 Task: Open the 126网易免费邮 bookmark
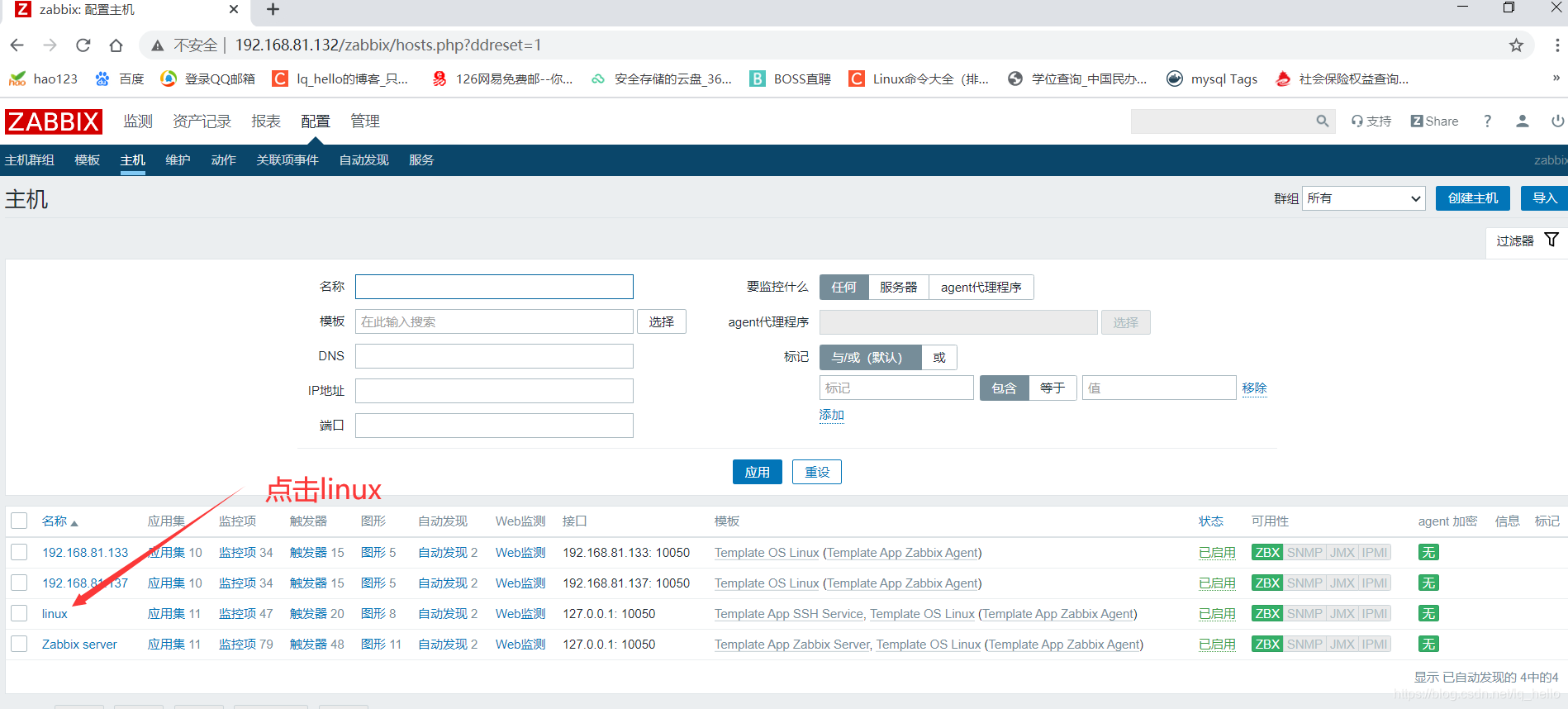(x=502, y=79)
